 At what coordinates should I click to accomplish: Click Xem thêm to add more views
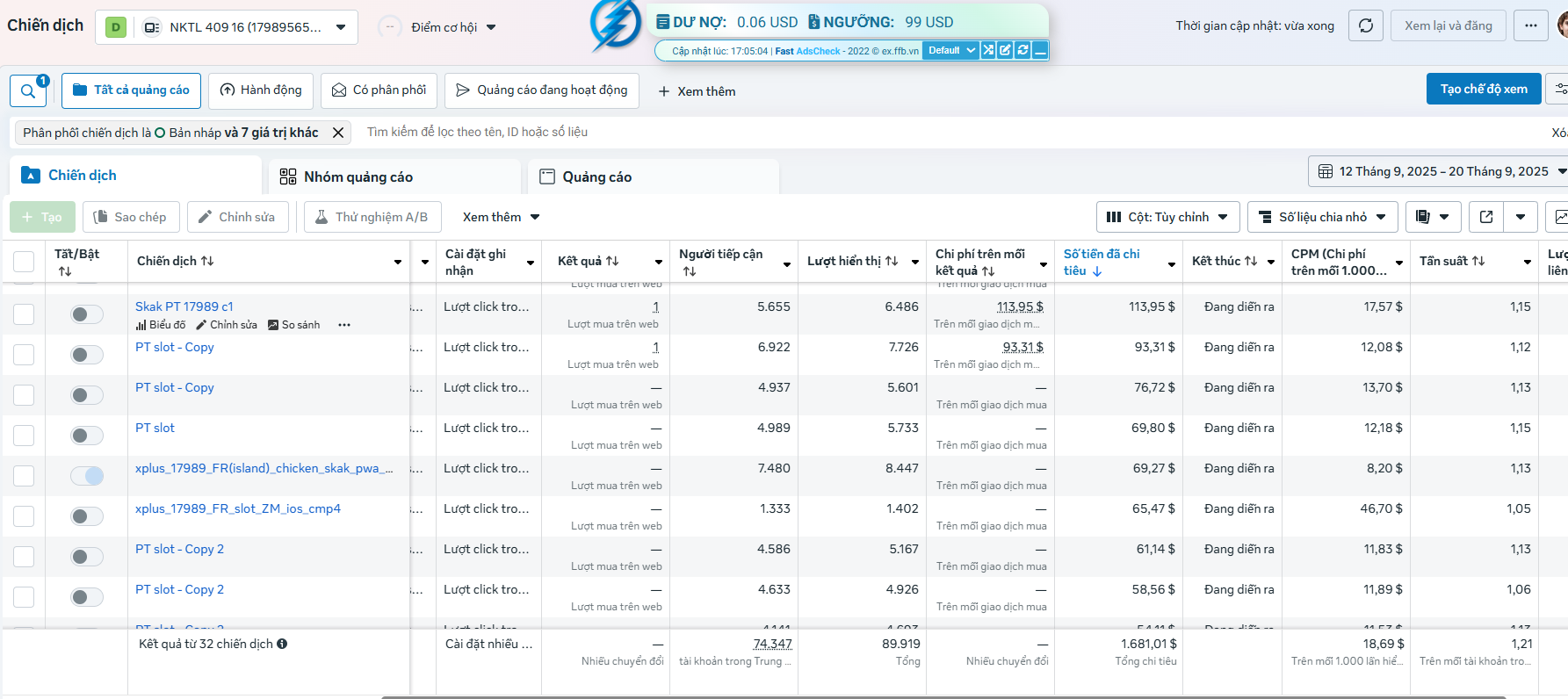(x=697, y=91)
